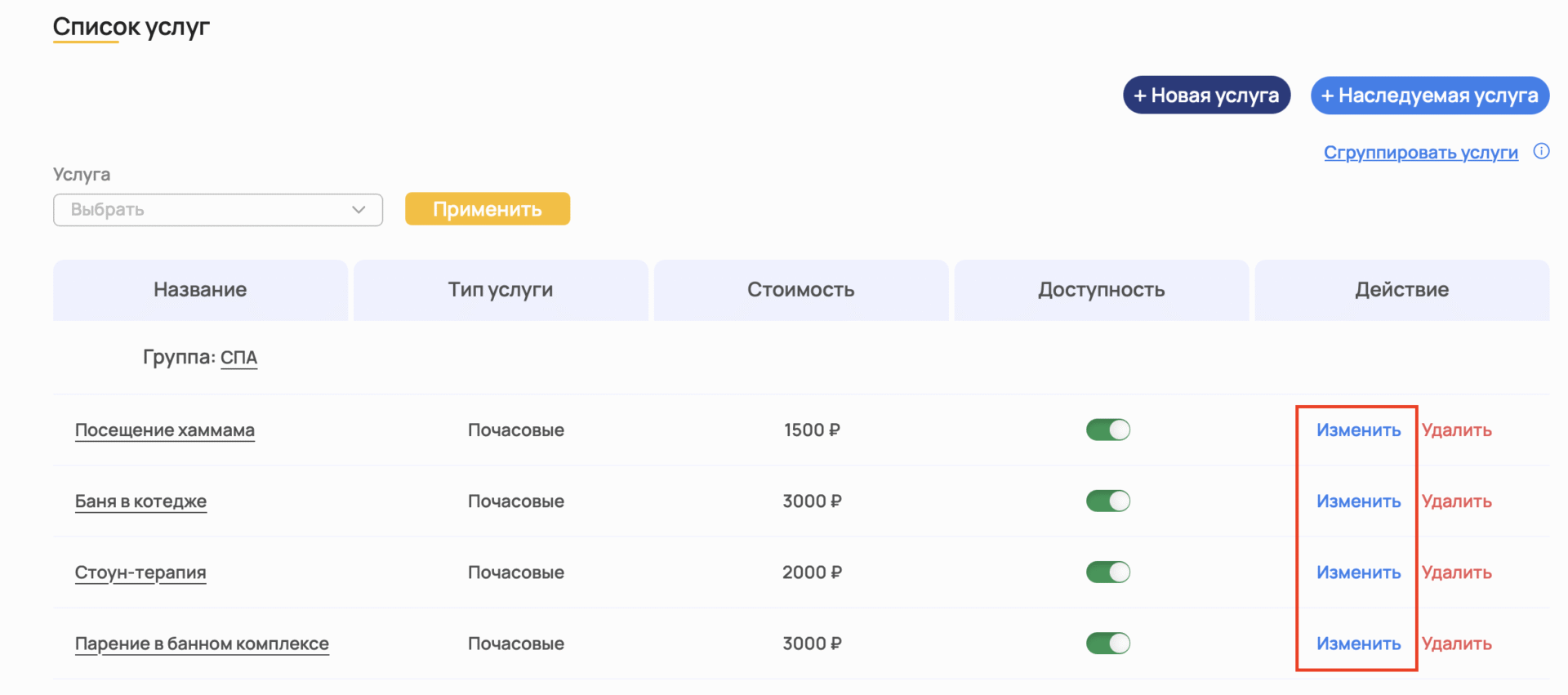Screen dimensions: 1568x695
Task: Click the Наследуемая услуга button
Action: (x=1429, y=96)
